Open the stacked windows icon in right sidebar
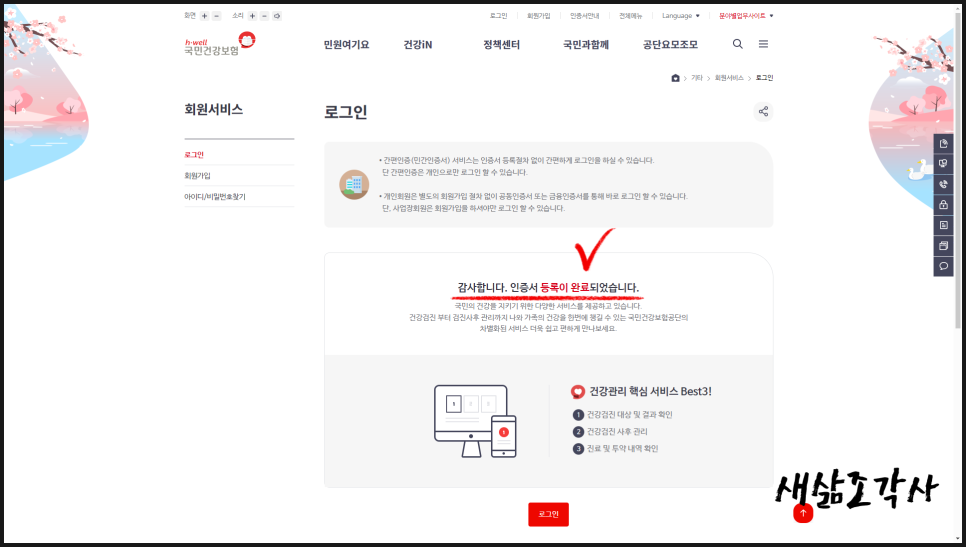This screenshot has width=966, height=547. [x=943, y=246]
